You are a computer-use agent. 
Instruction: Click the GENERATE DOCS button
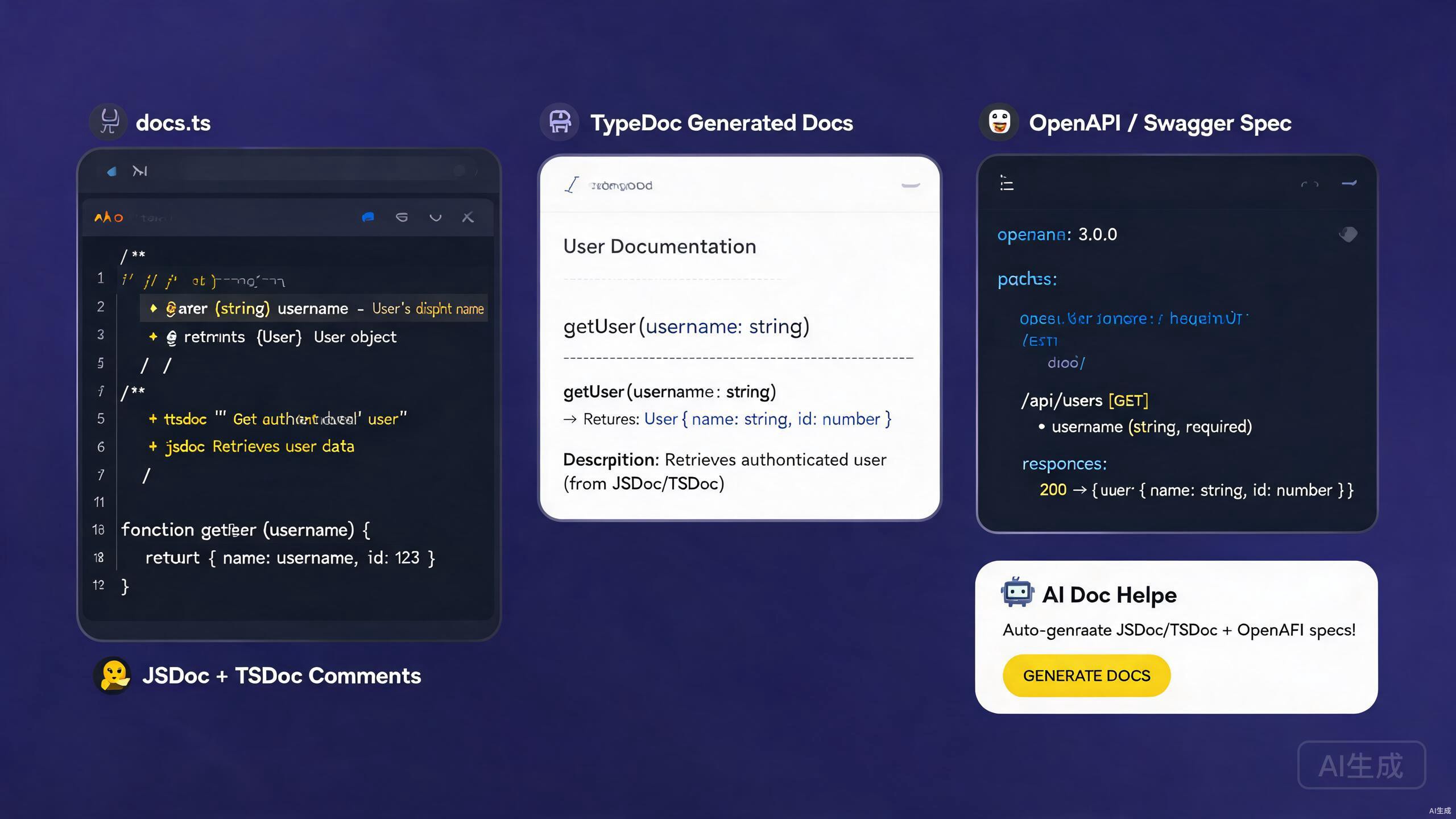pos(1086,676)
